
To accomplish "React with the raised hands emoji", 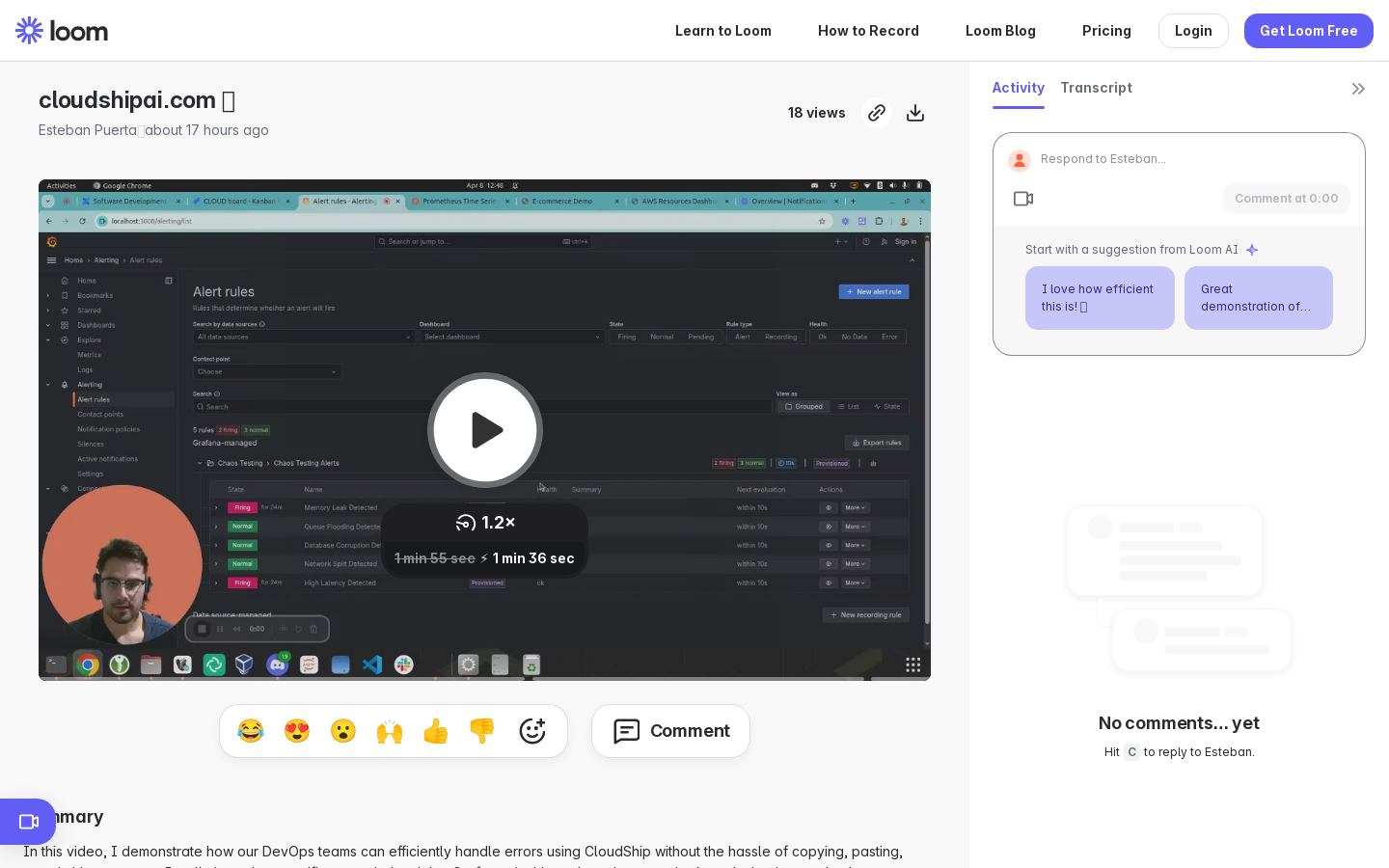I will coord(390,731).
